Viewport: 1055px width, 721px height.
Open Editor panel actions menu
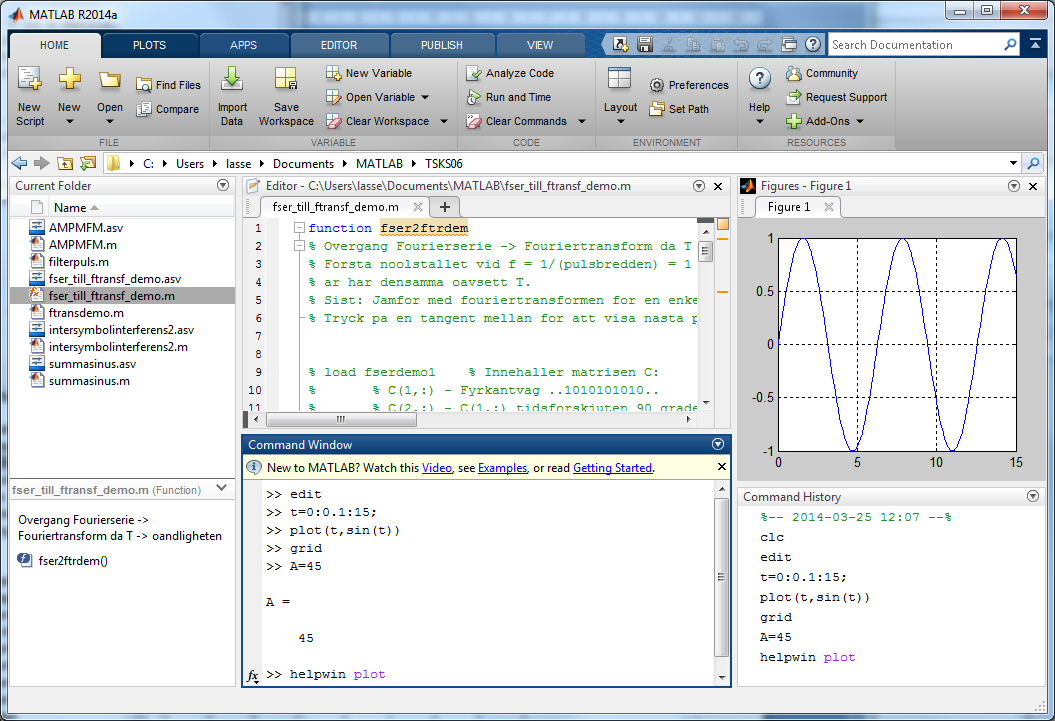pyautogui.click(x=699, y=186)
